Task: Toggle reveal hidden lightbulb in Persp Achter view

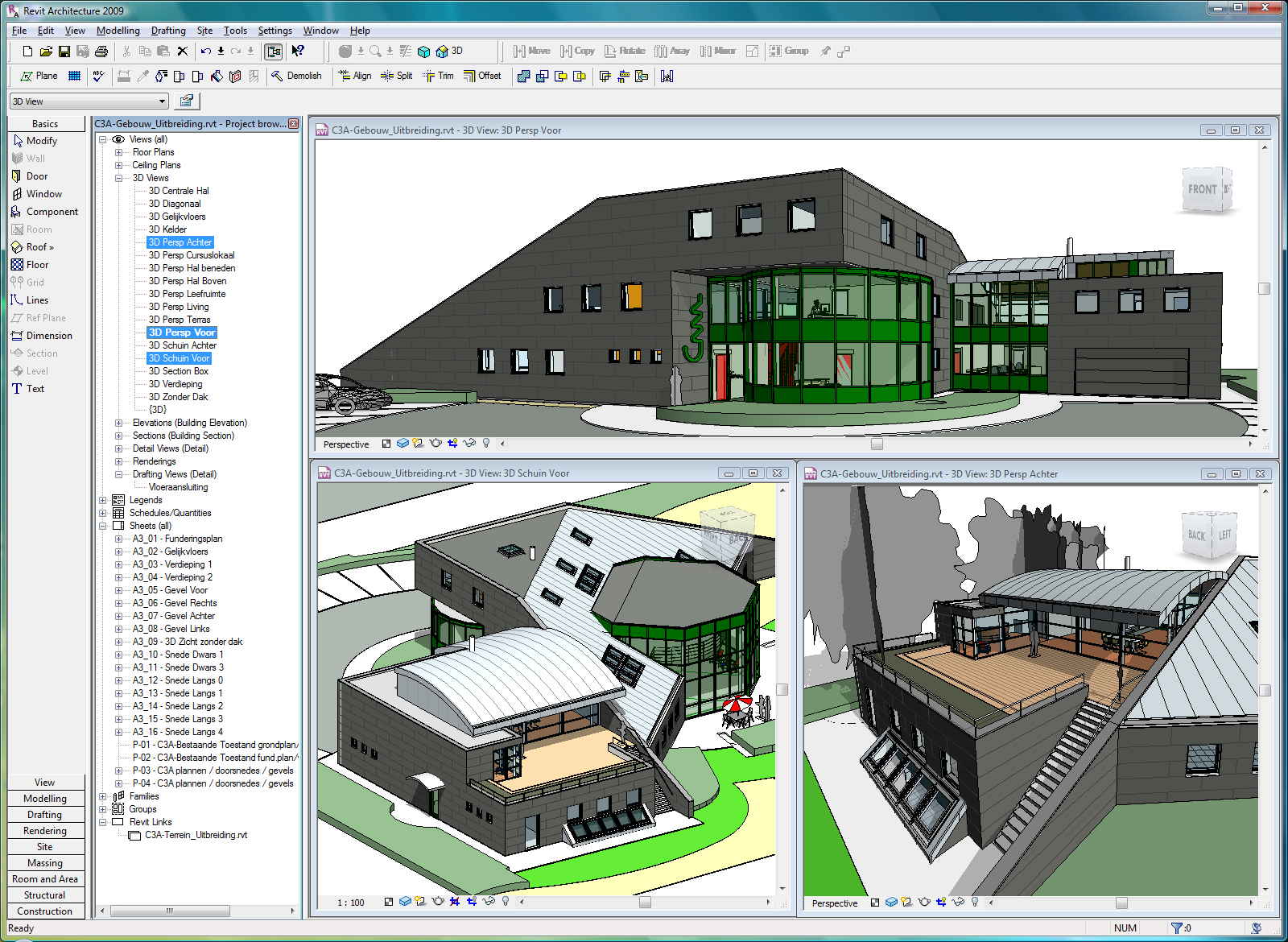Action: tap(975, 903)
